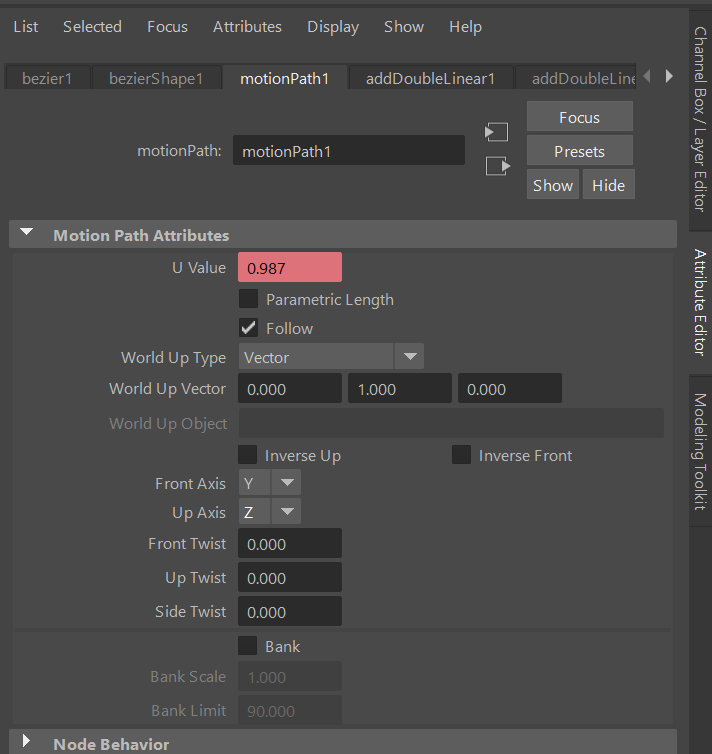Image resolution: width=712 pixels, height=754 pixels.
Task: Select the motionPath1 tab
Action: click(285, 78)
